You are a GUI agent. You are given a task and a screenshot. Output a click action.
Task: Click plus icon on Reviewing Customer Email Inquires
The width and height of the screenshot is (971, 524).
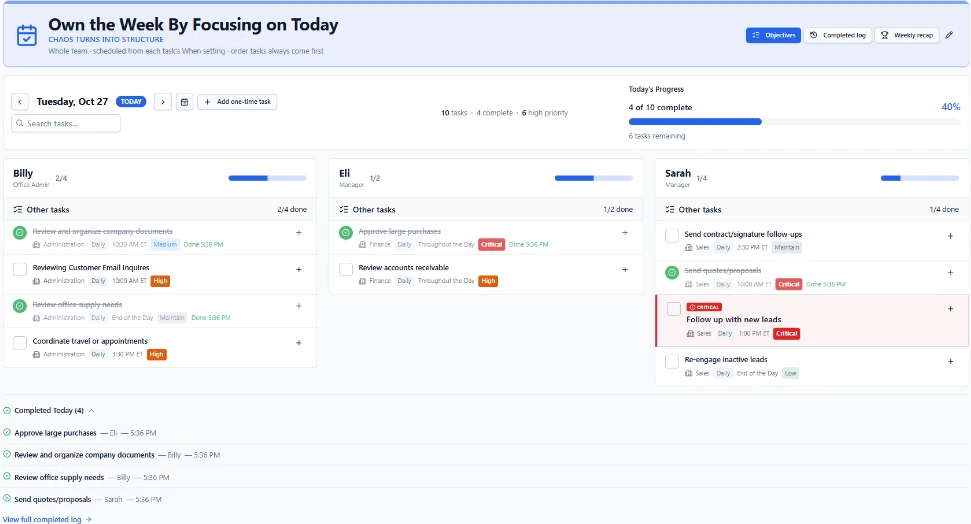(x=298, y=269)
